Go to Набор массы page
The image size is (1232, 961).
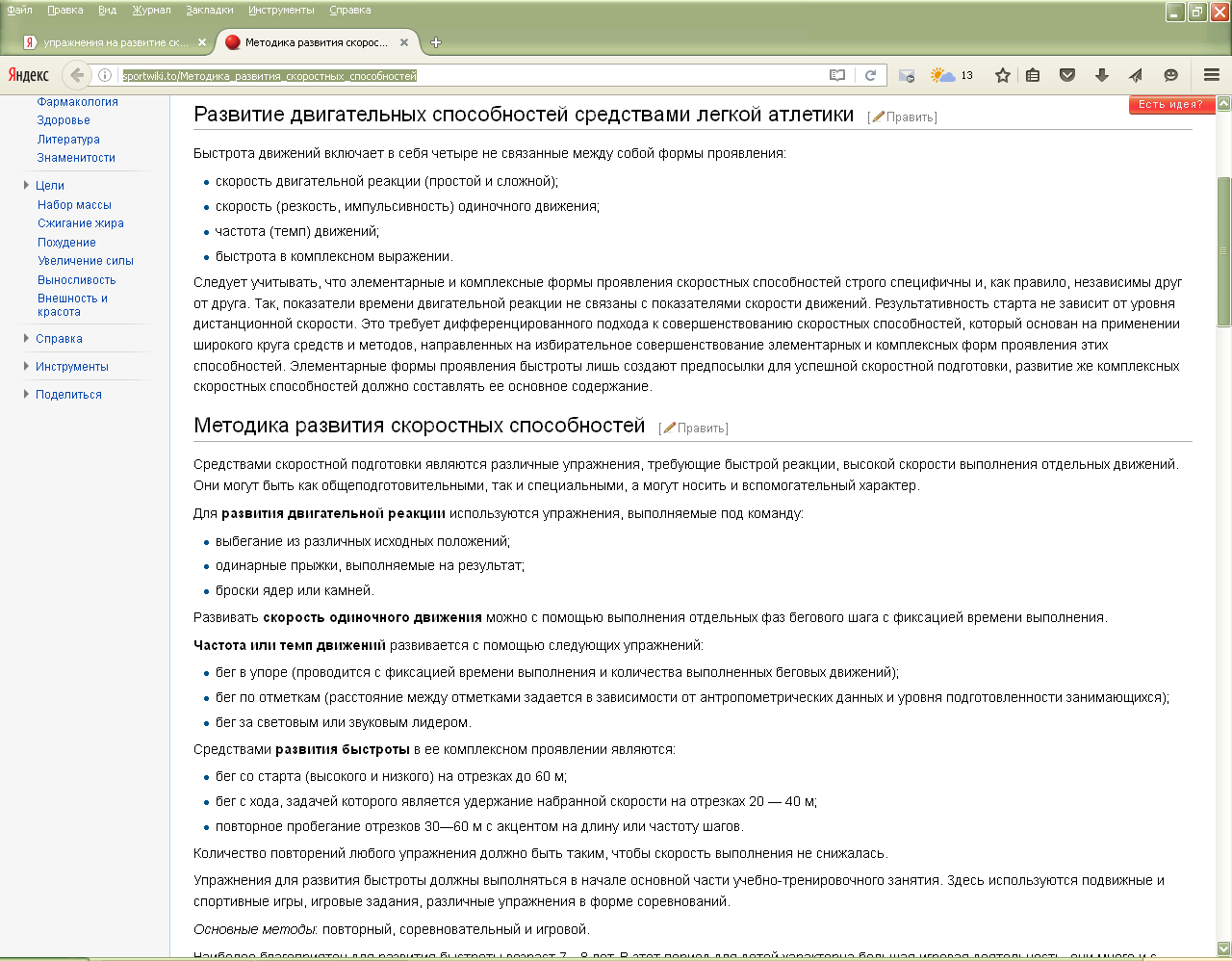coord(74,205)
